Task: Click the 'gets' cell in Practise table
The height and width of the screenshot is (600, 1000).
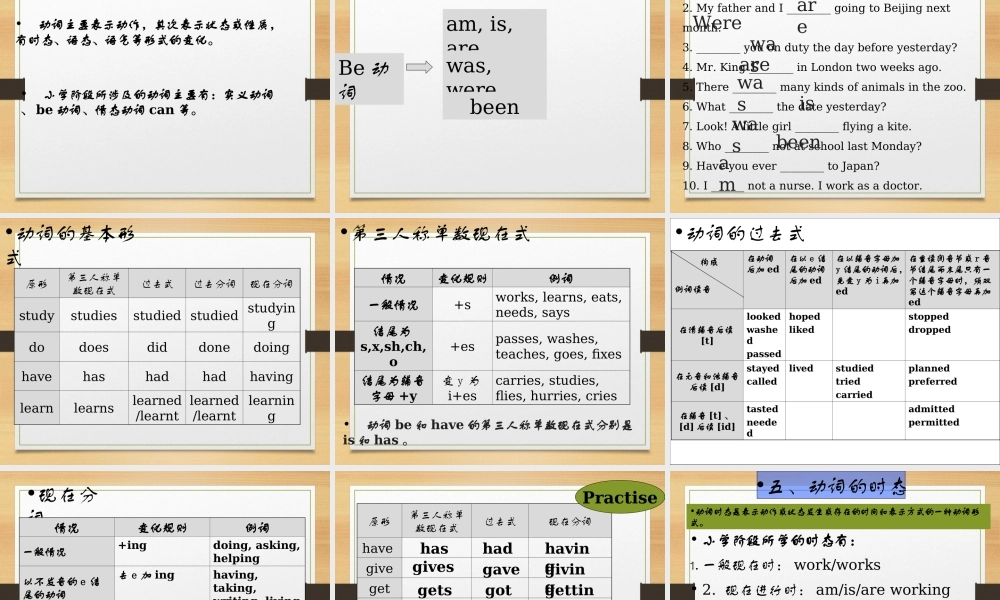Action: coord(434,590)
